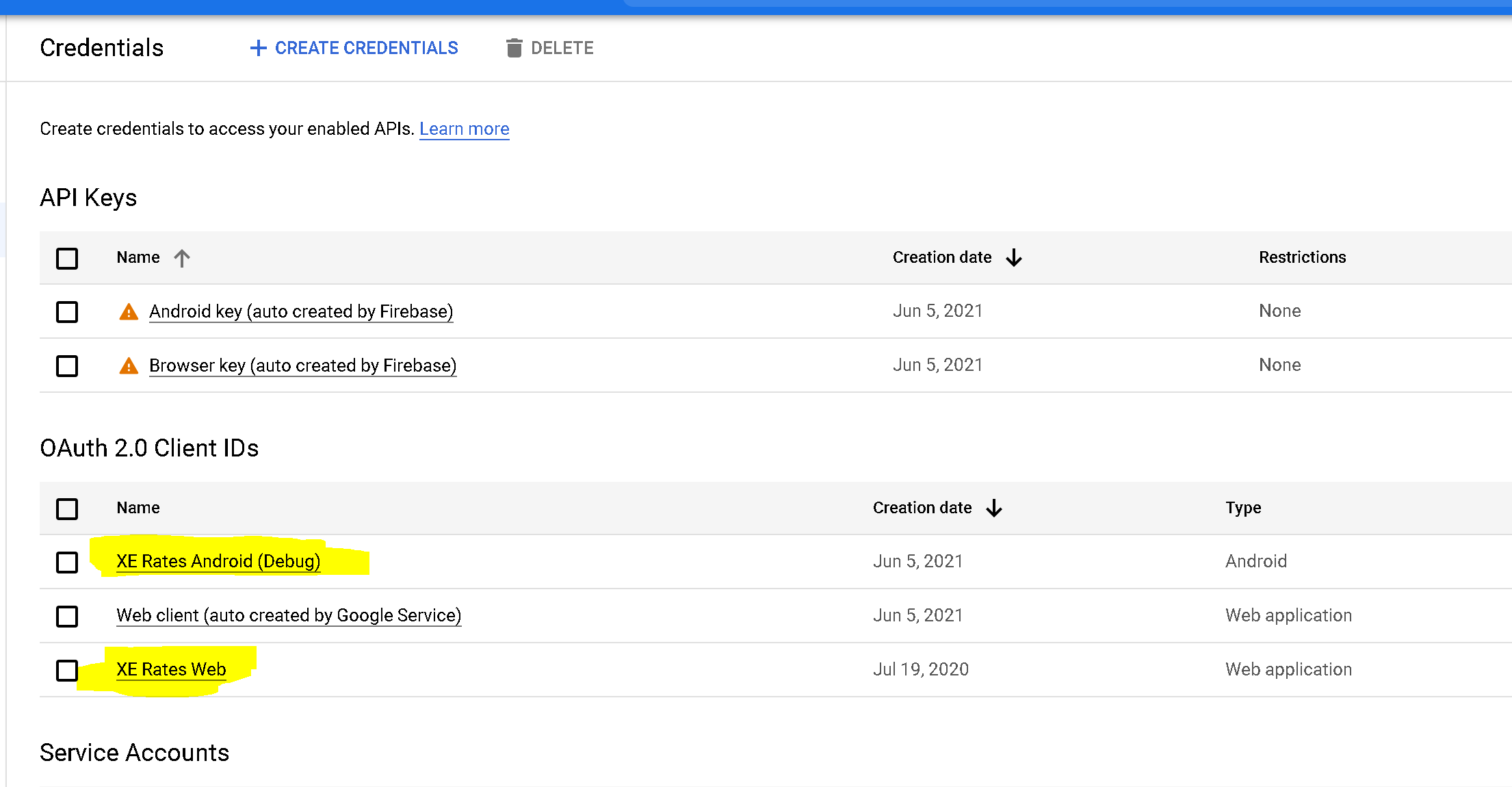The width and height of the screenshot is (1512, 787).
Task: Select all API keys with header checkbox
Action: (x=67, y=259)
